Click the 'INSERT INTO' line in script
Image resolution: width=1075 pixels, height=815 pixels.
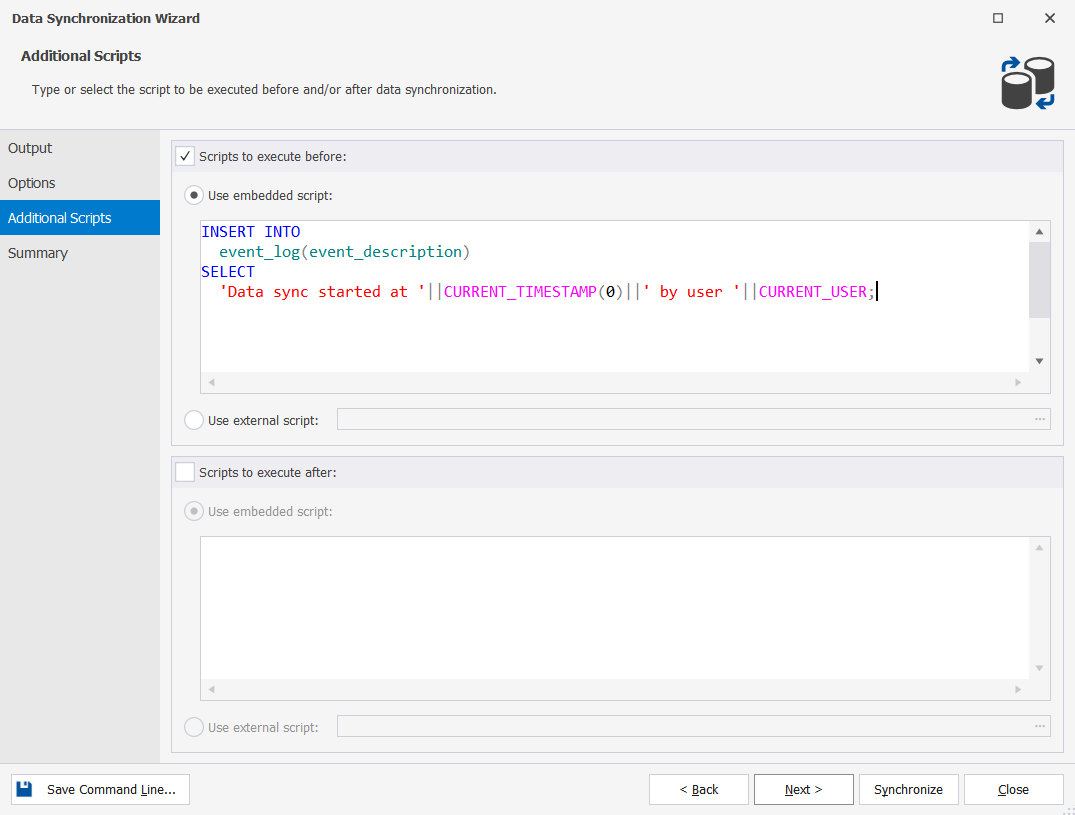251,232
